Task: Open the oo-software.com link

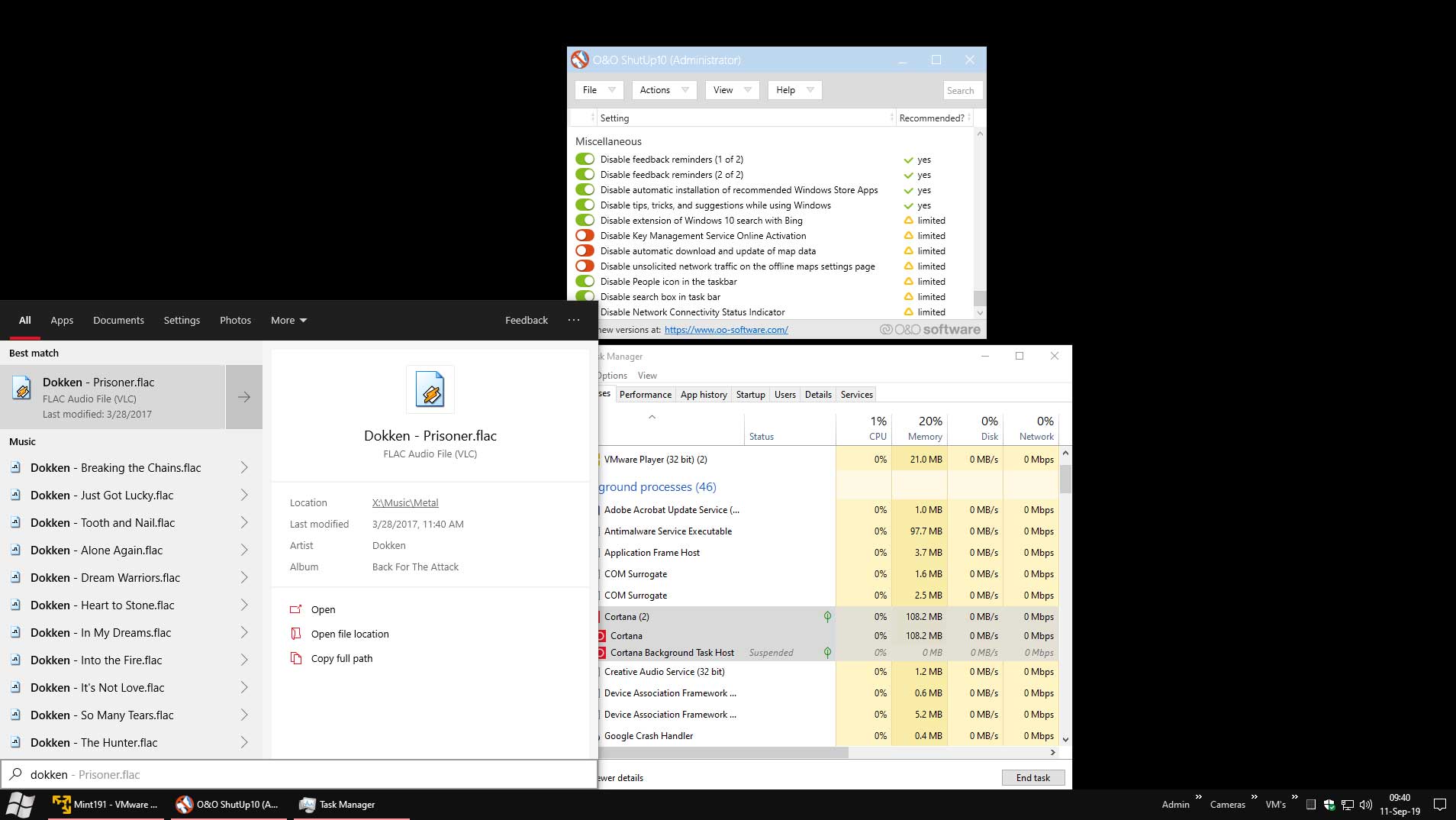Action: click(726, 330)
